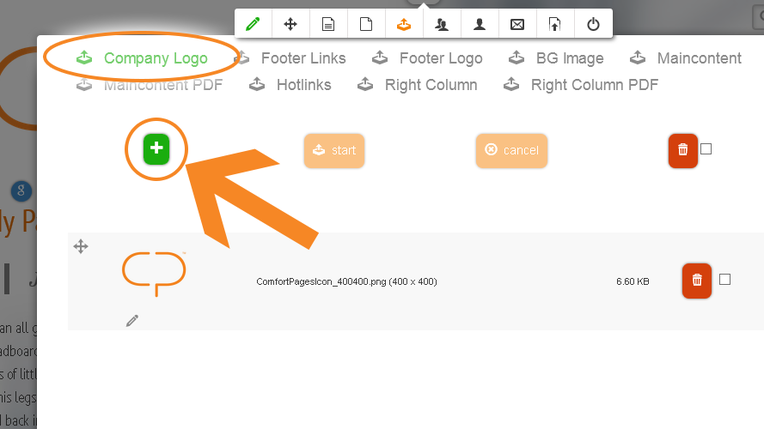The height and width of the screenshot is (429, 764).
Task: Click the page export arrow icon
Action: pos(555,24)
